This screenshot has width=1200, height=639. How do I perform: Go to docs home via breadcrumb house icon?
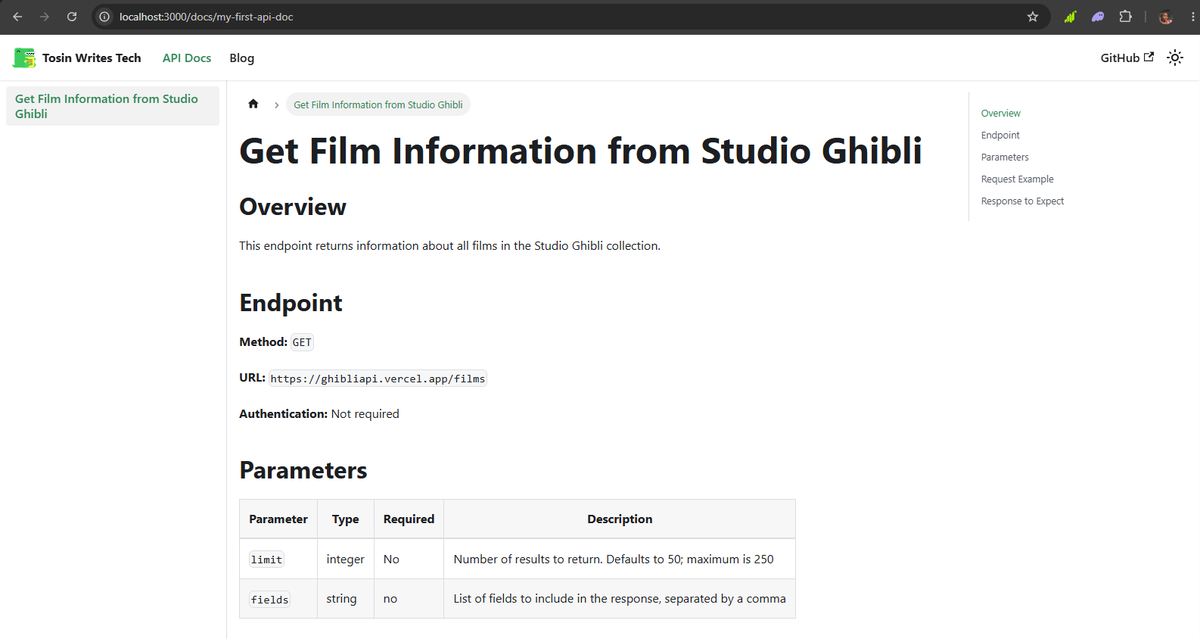click(x=254, y=104)
